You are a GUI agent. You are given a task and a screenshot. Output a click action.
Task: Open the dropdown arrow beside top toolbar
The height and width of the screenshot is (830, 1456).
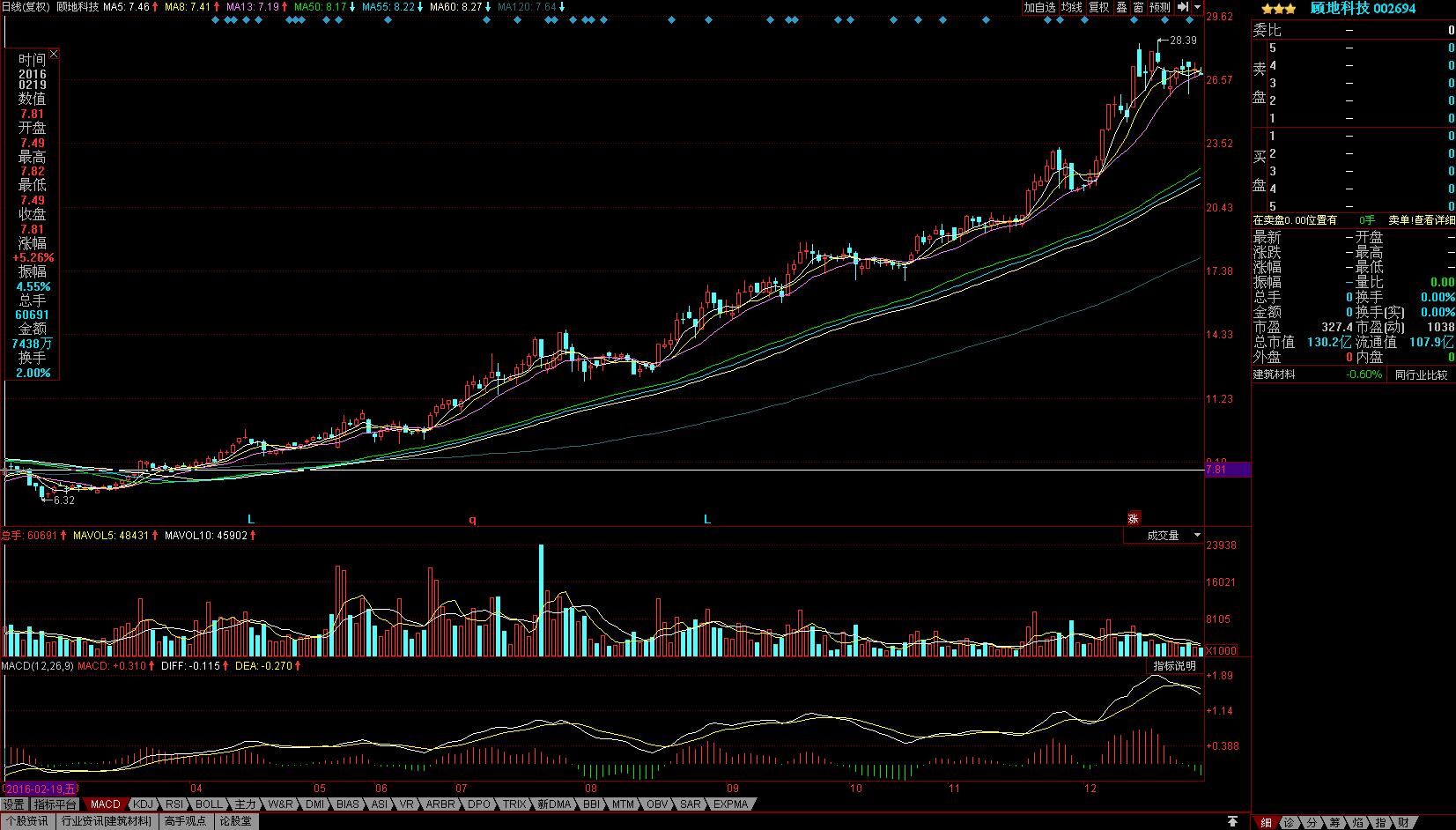[1196, 7]
